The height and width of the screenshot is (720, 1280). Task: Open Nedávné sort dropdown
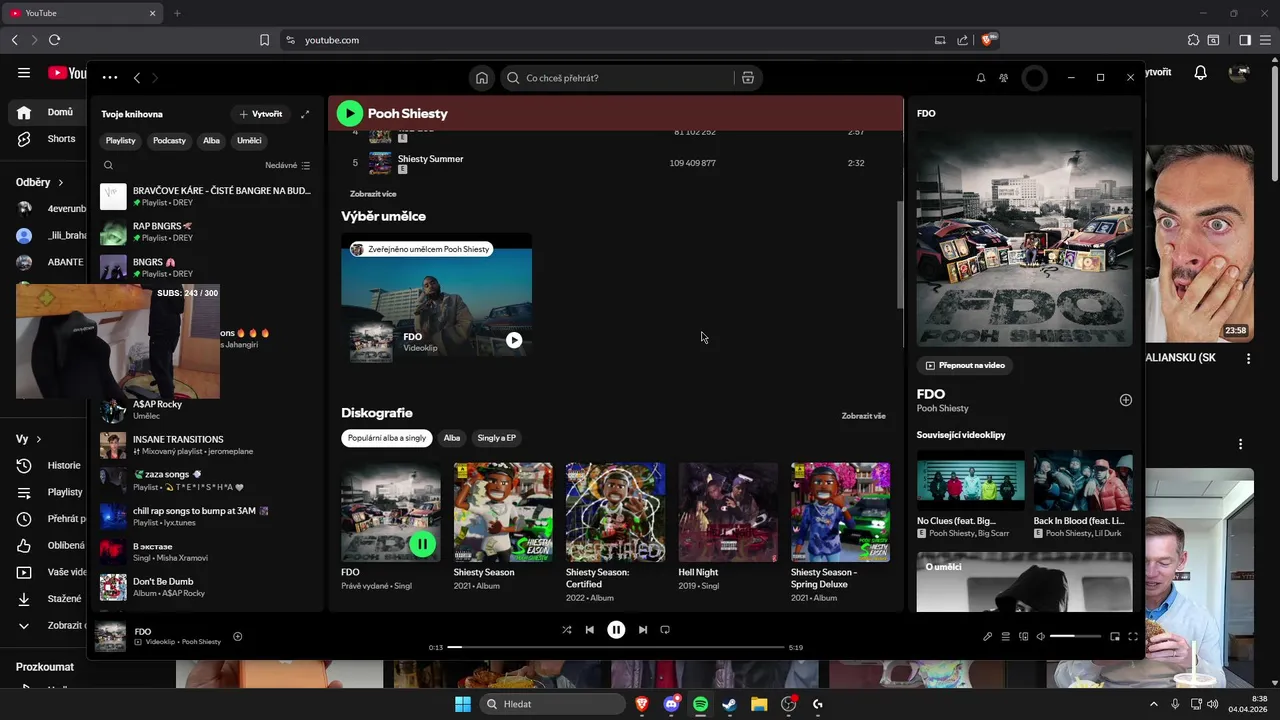point(288,165)
